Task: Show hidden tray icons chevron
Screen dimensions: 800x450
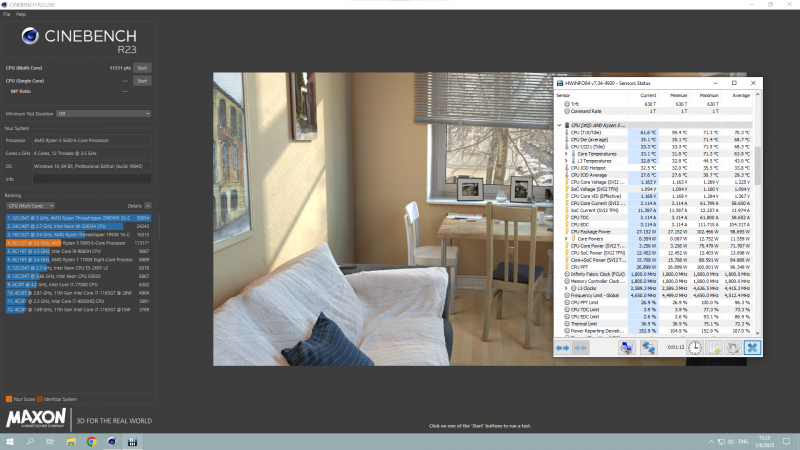Action: click(710, 442)
